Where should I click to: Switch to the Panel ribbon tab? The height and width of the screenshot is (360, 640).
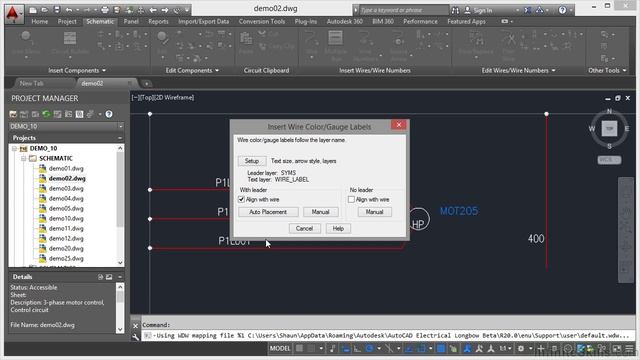tap(131, 21)
